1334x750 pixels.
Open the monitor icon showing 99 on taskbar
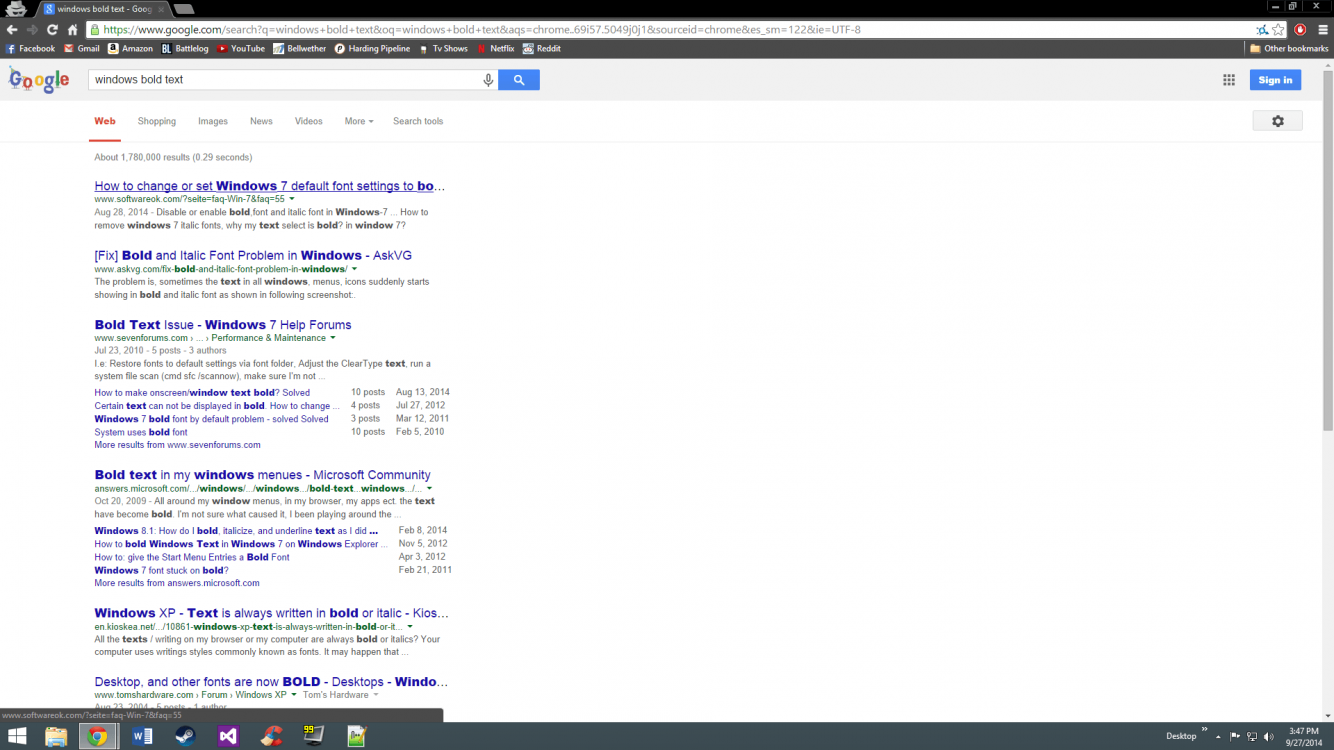pos(314,737)
